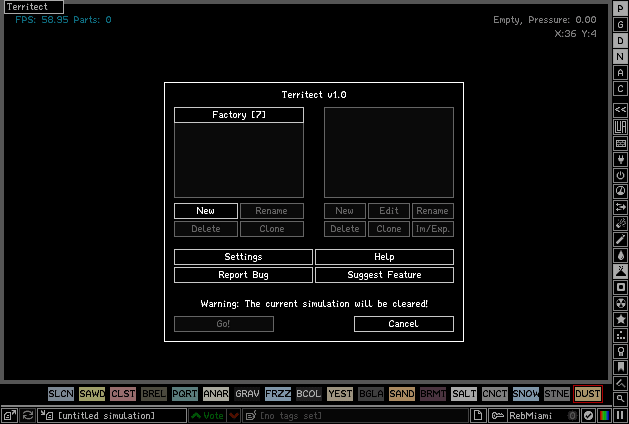Viewport: 629px width, 424px height.
Task: Click the reload simulation icon
Action: click(x=27, y=416)
